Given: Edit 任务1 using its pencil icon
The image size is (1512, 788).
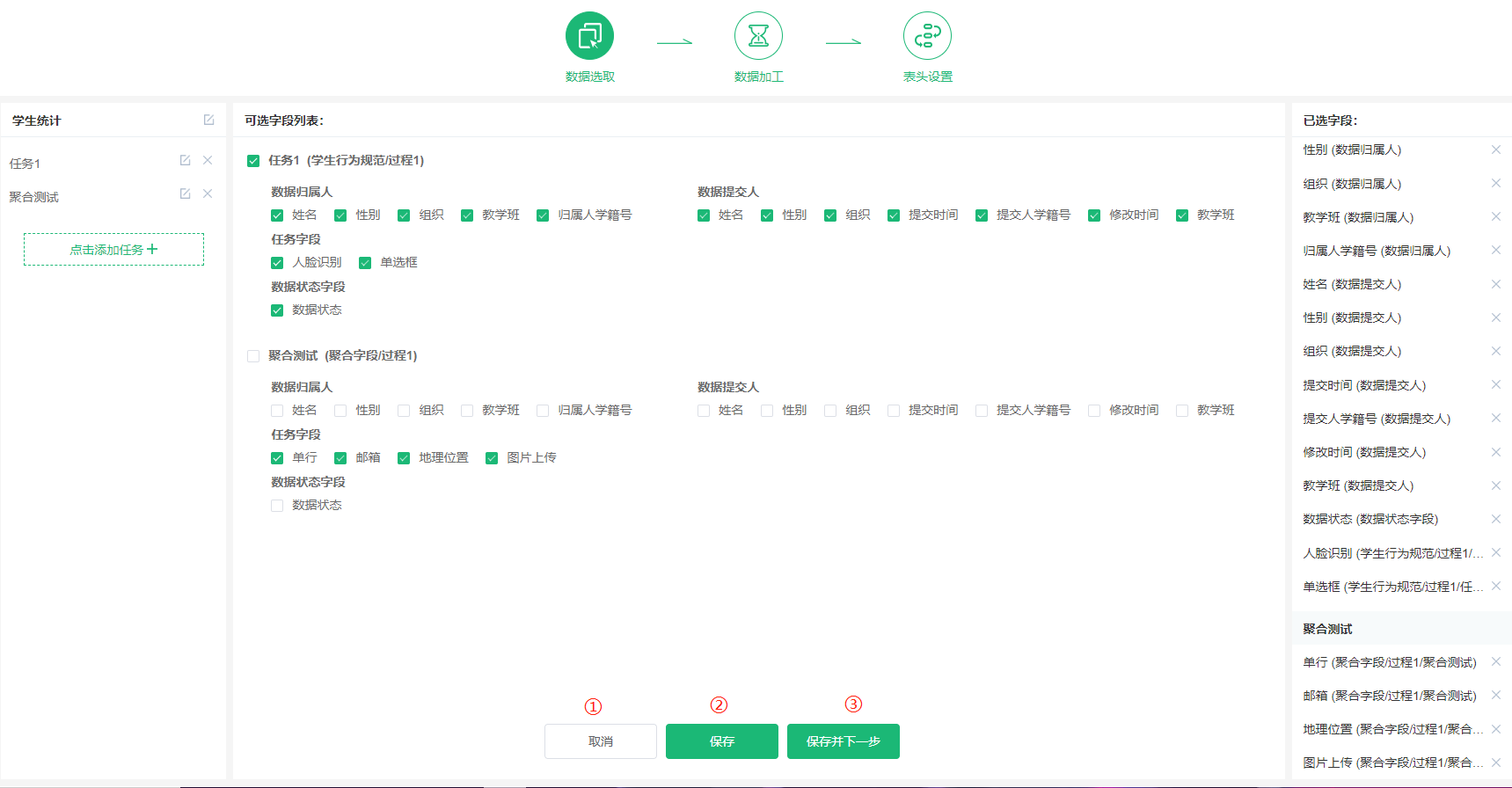Looking at the screenshot, I should tap(185, 160).
